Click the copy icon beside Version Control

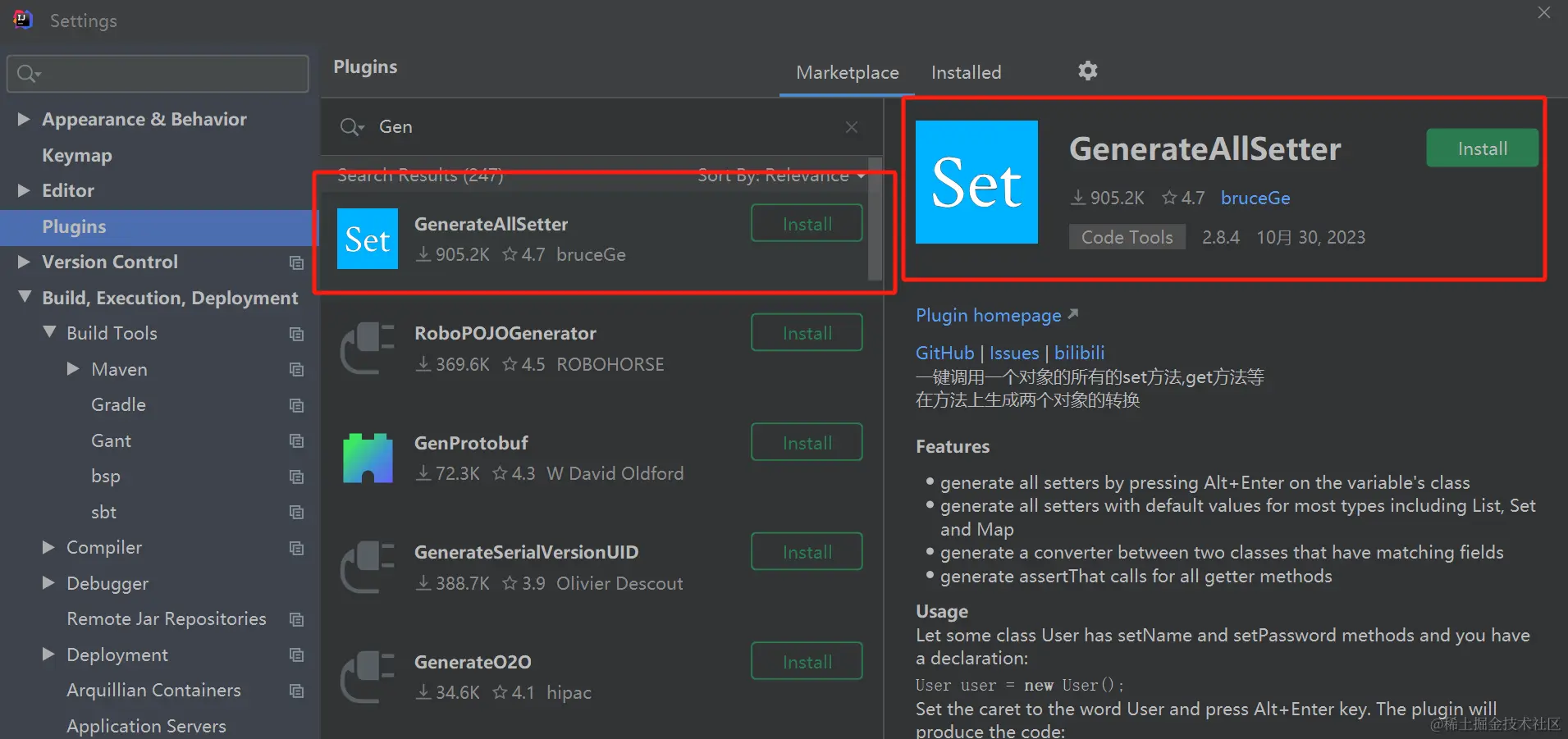(x=296, y=262)
